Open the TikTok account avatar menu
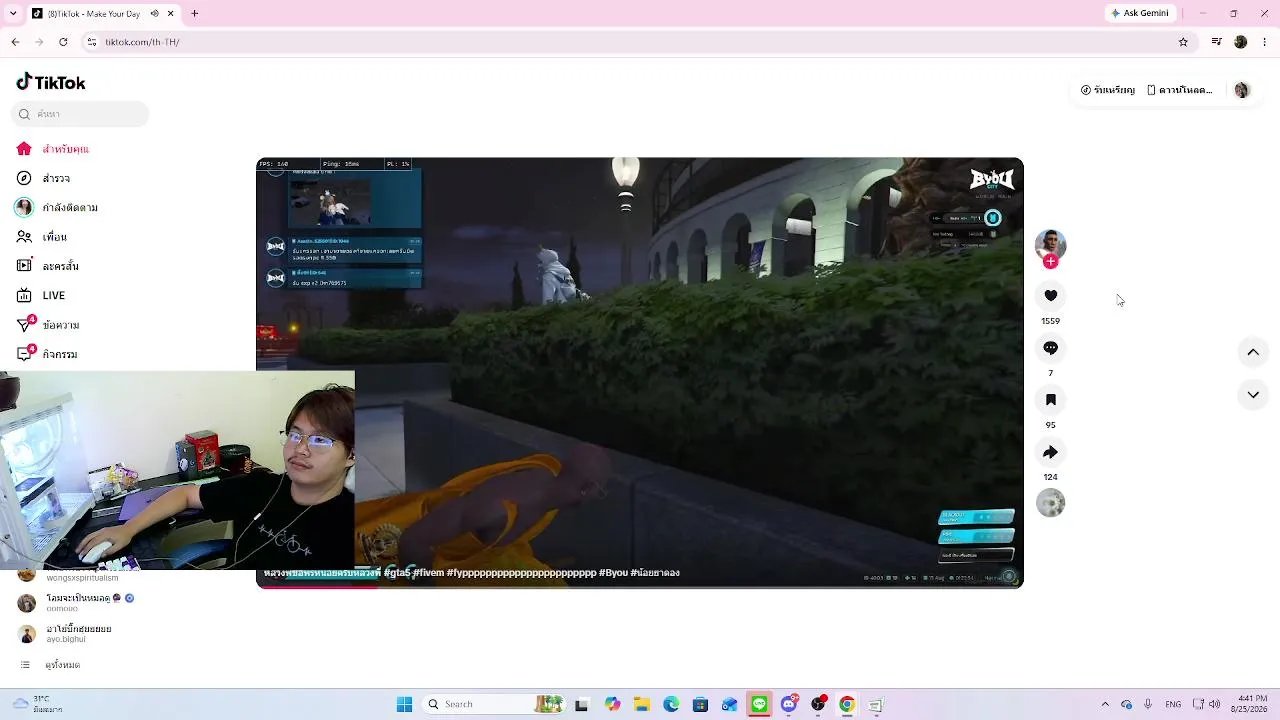The image size is (1280, 720). tap(1242, 90)
